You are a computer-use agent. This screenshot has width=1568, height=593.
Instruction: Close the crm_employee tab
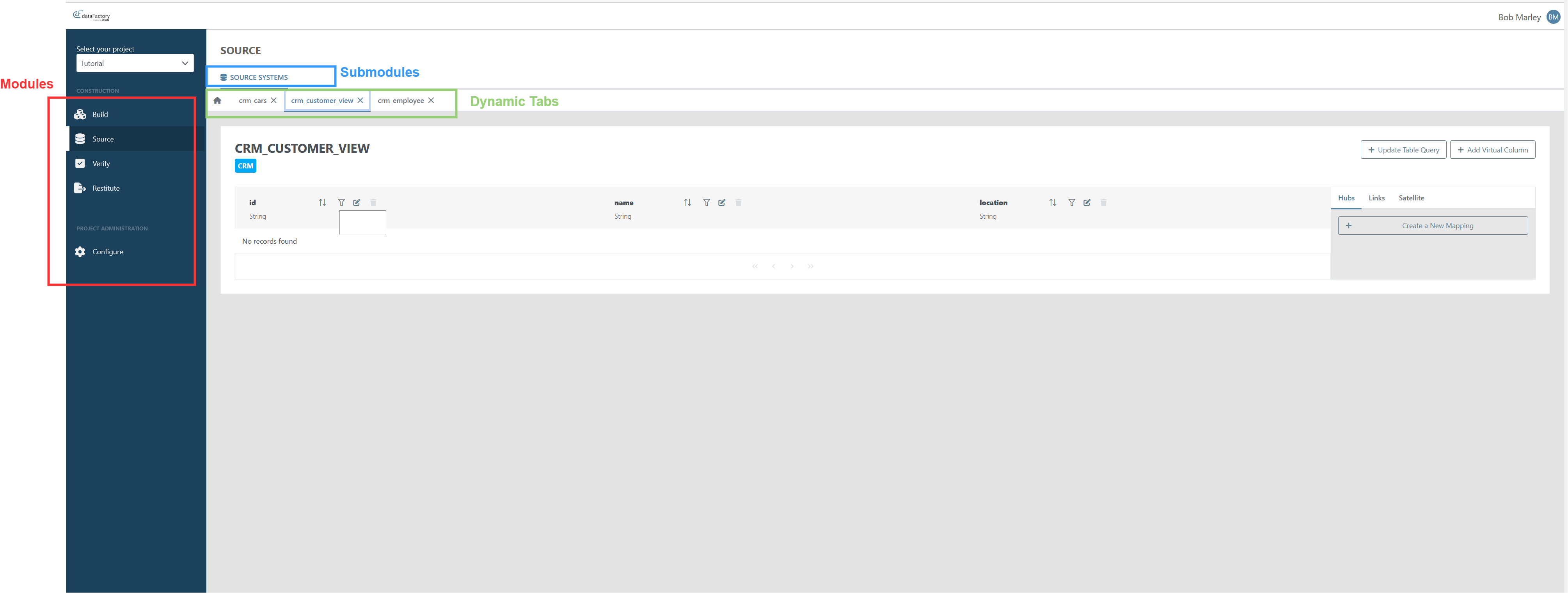tap(431, 100)
